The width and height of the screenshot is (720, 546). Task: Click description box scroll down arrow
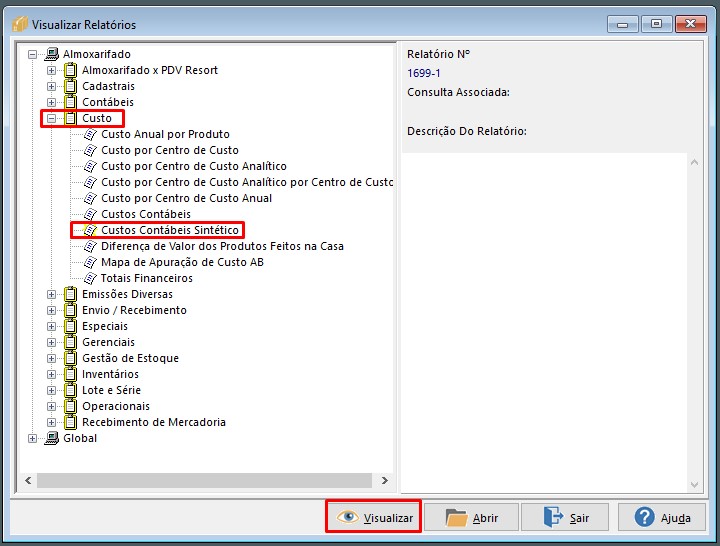(694, 485)
